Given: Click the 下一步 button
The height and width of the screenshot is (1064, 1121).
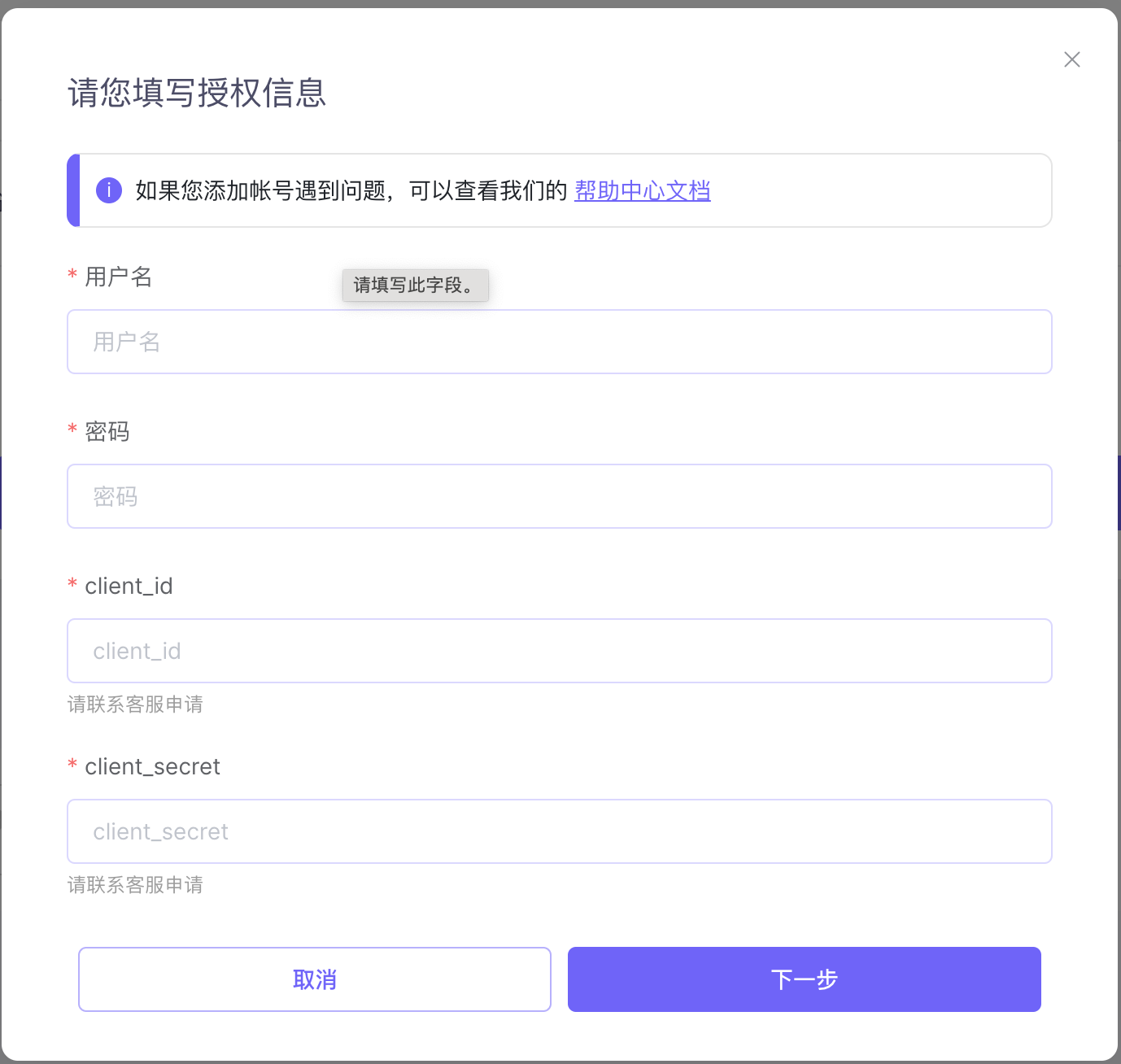Looking at the screenshot, I should coord(804,979).
